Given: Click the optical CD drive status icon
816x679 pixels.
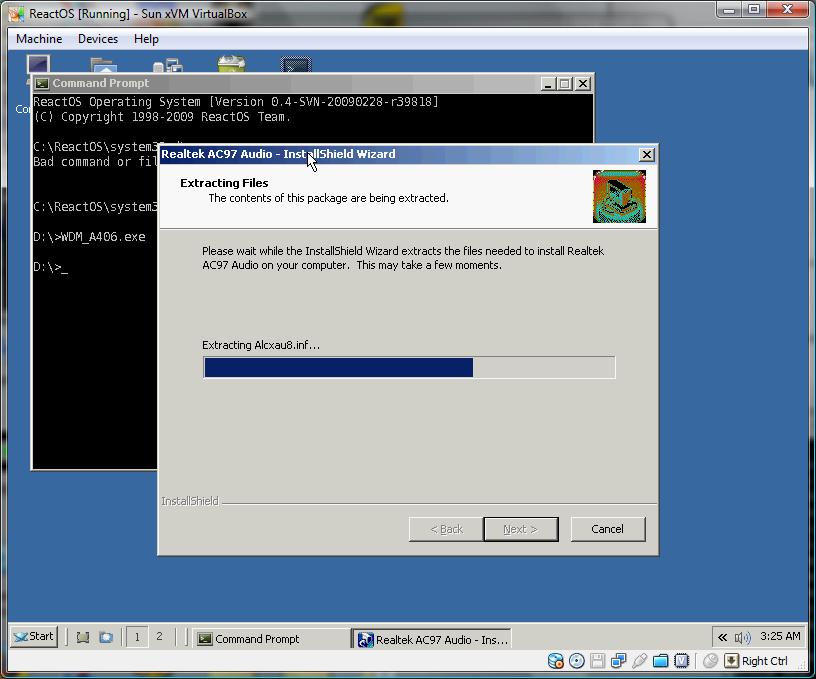Looking at the screenshot, I should point(577,661).
